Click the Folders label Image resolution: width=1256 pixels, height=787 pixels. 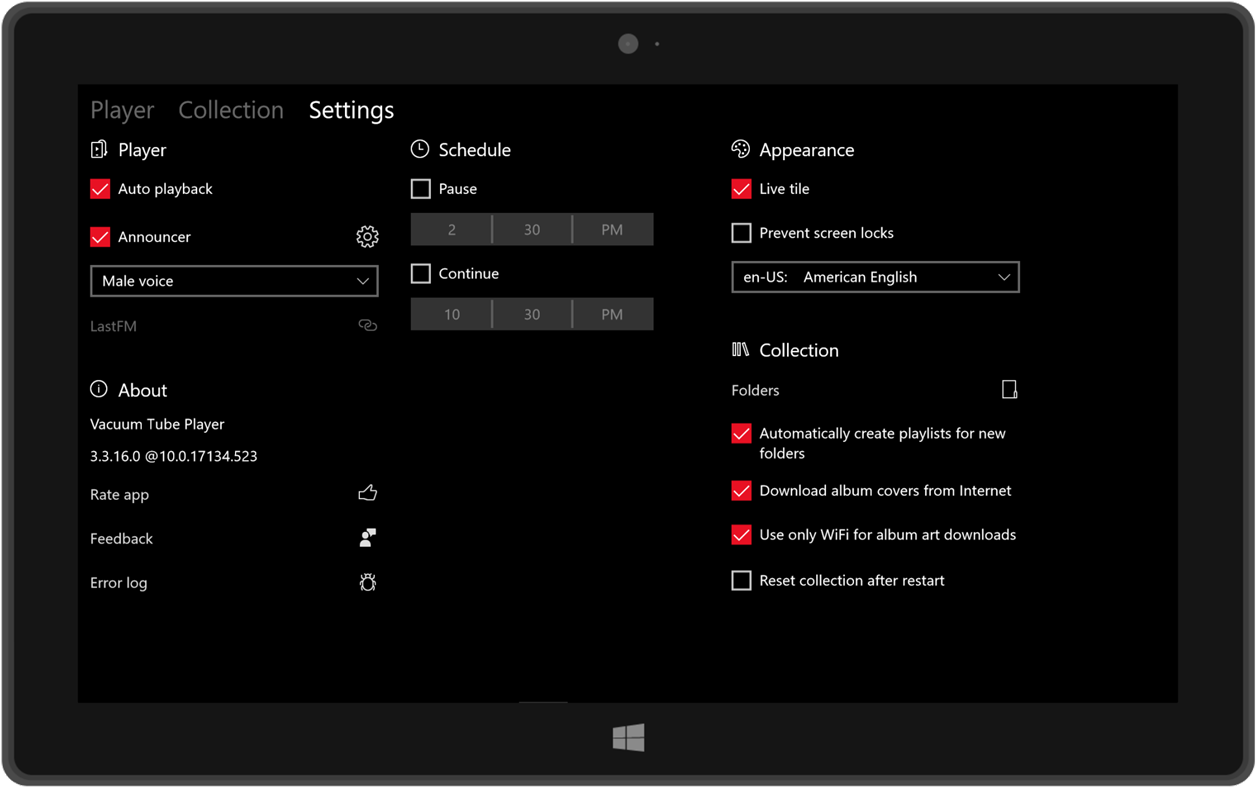pos(755,390)
